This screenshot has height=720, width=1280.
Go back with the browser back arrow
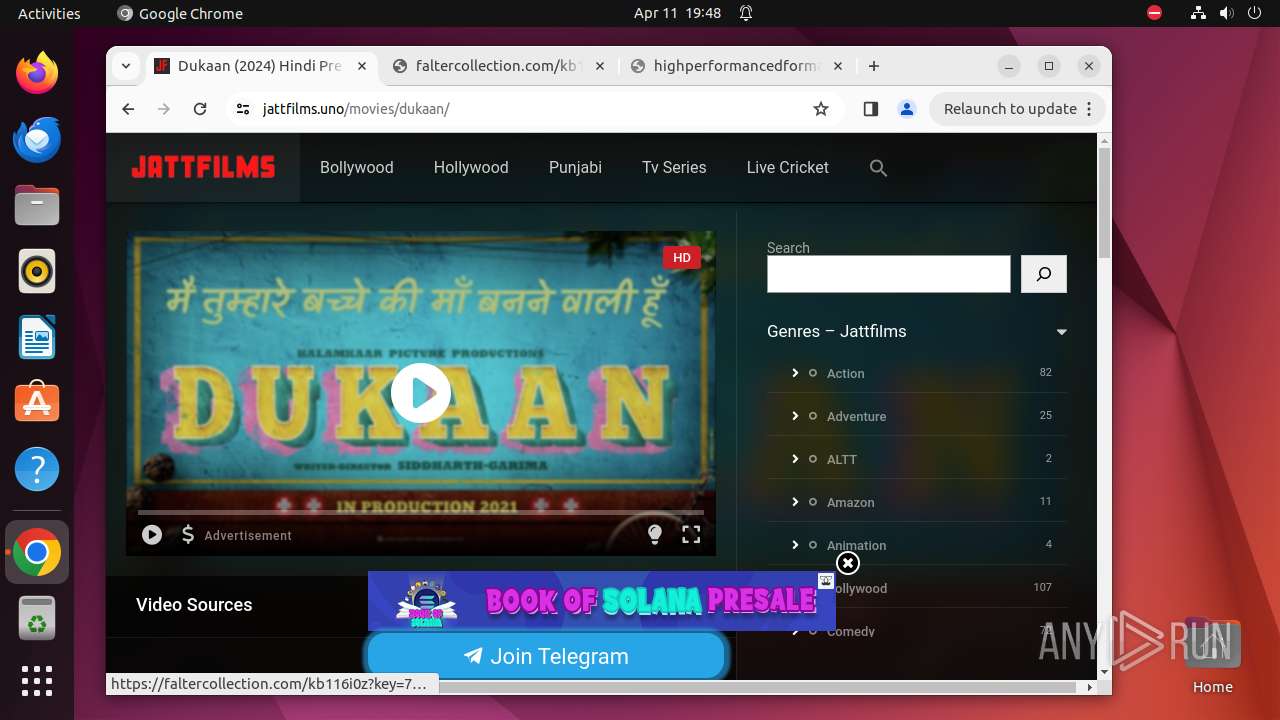(128, 109)
